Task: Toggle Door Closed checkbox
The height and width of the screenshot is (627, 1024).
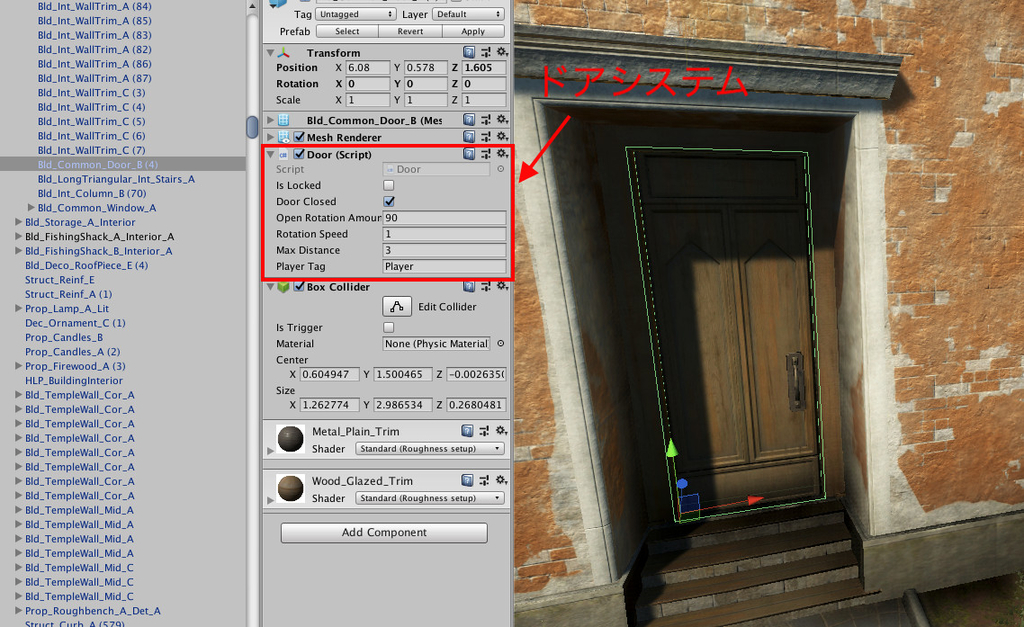Action: pos(389,201)
